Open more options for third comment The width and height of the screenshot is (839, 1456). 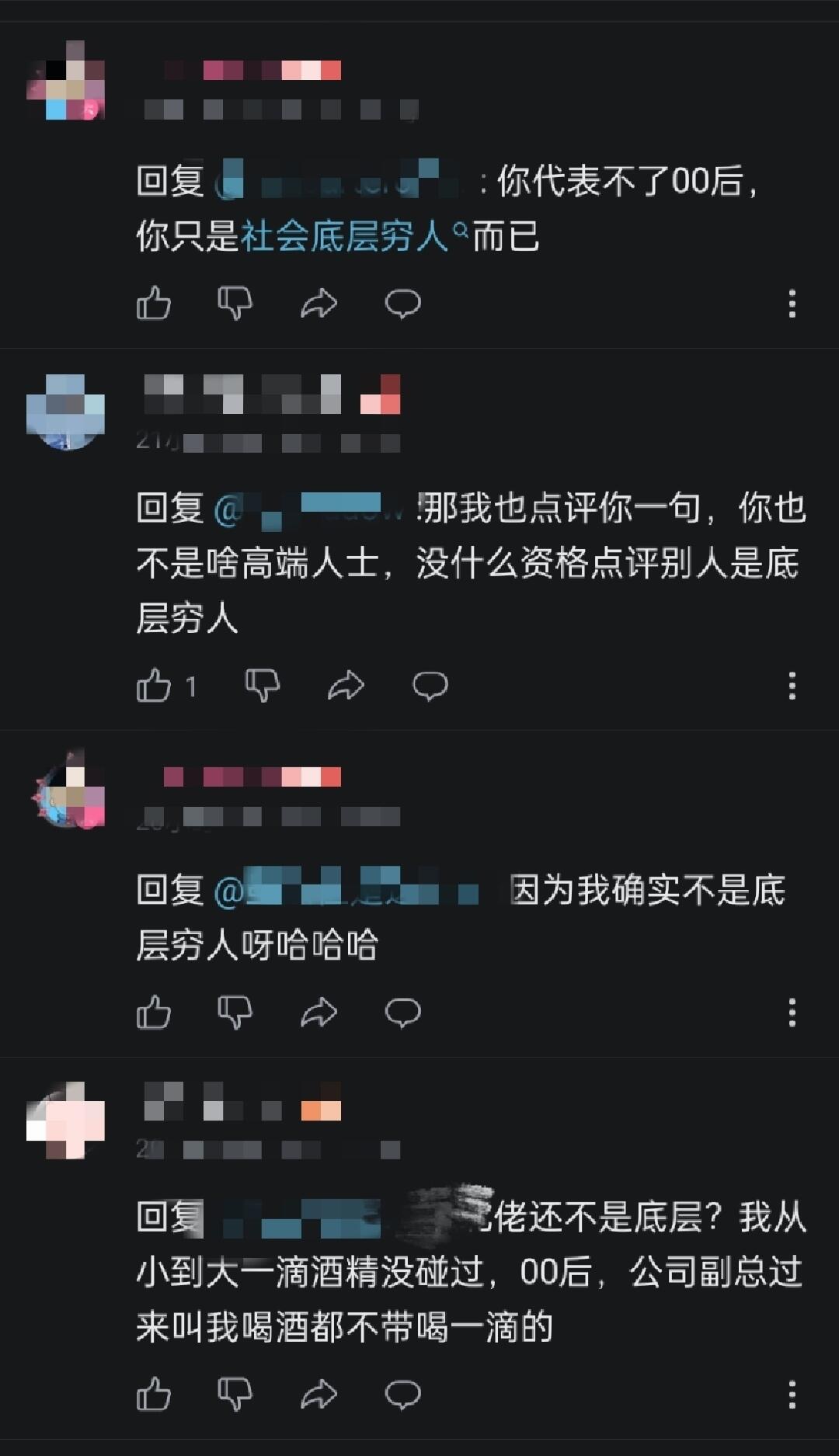[792, 1013]
